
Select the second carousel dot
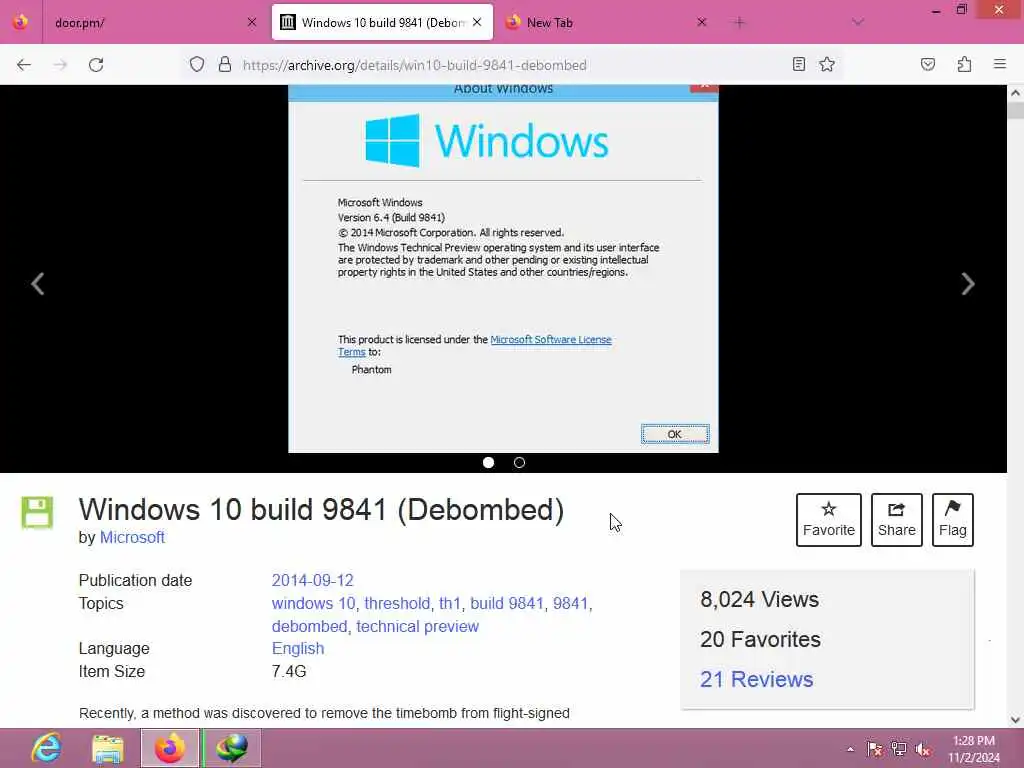point(519,462)
